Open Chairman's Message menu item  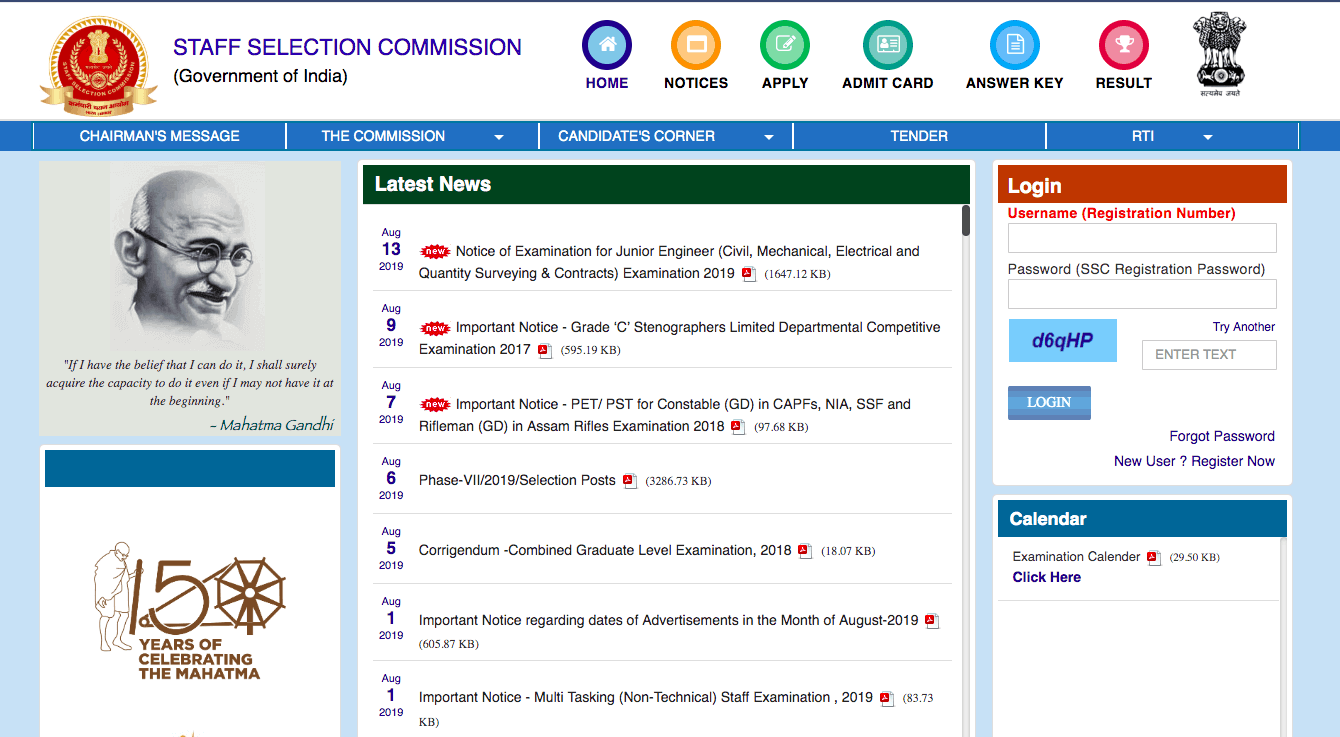[160, 136]
